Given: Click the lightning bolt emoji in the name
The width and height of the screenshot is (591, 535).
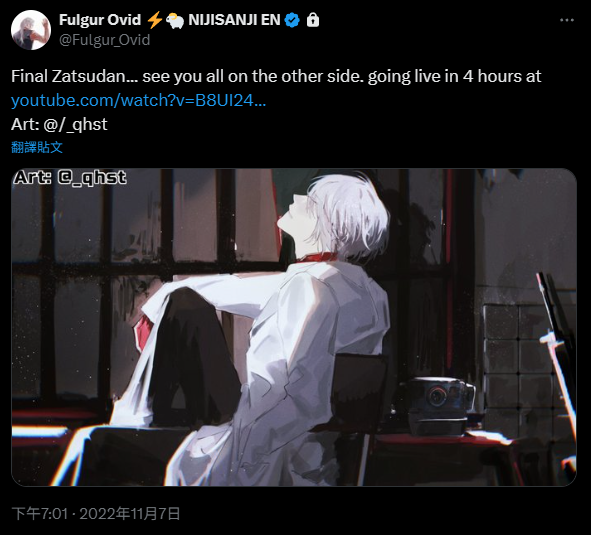Looking at the screenshot, I should pos(154,20).
